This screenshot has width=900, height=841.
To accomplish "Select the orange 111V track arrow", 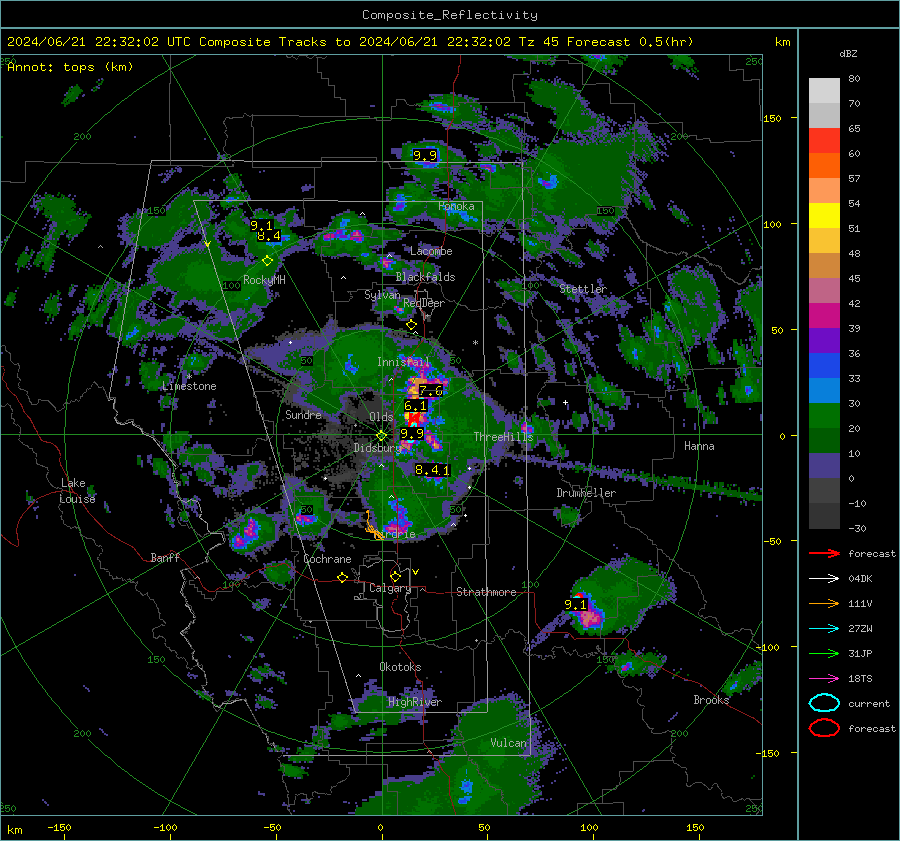I will (824, 603).
